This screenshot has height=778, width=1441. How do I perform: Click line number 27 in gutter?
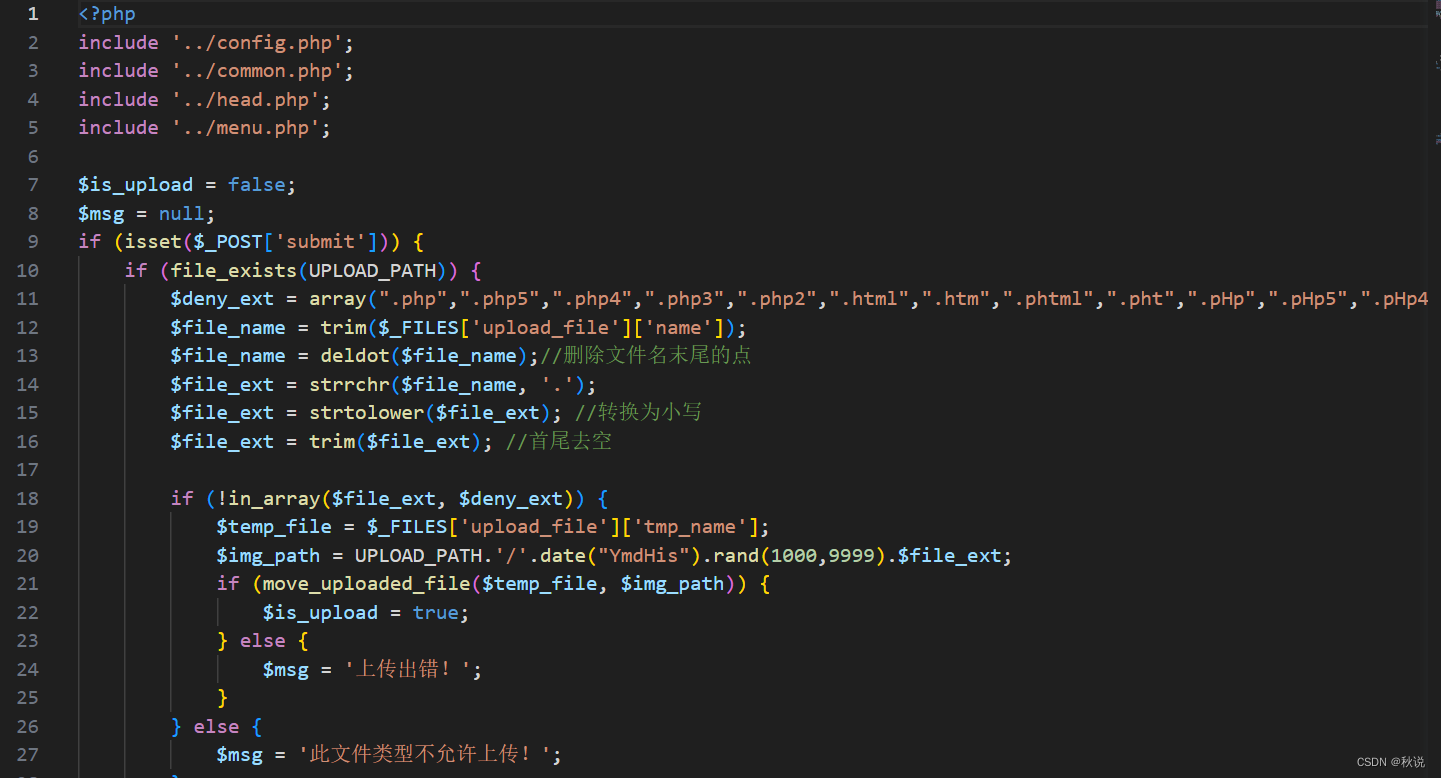click(28, 755)
